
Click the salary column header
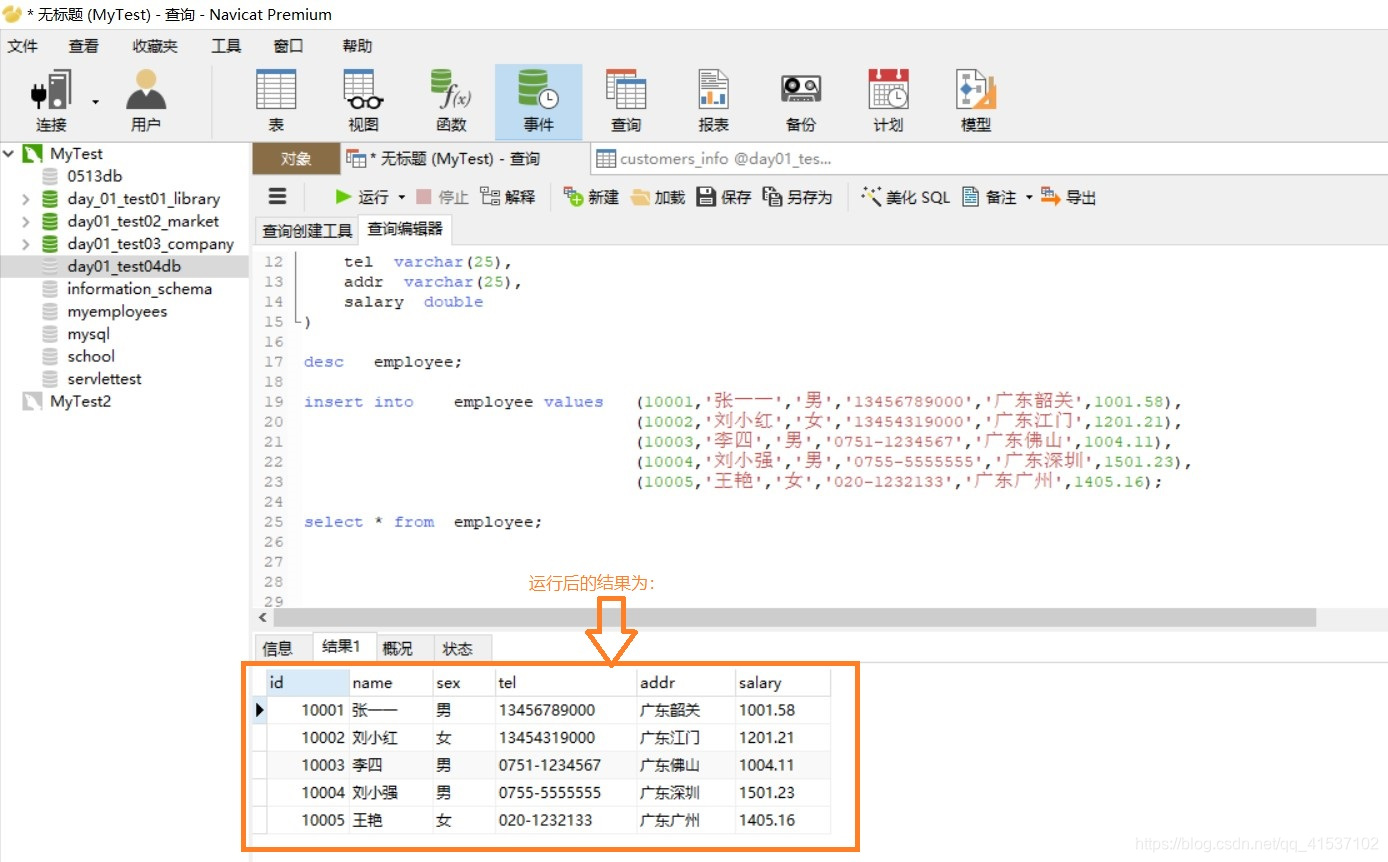(783, 683)
